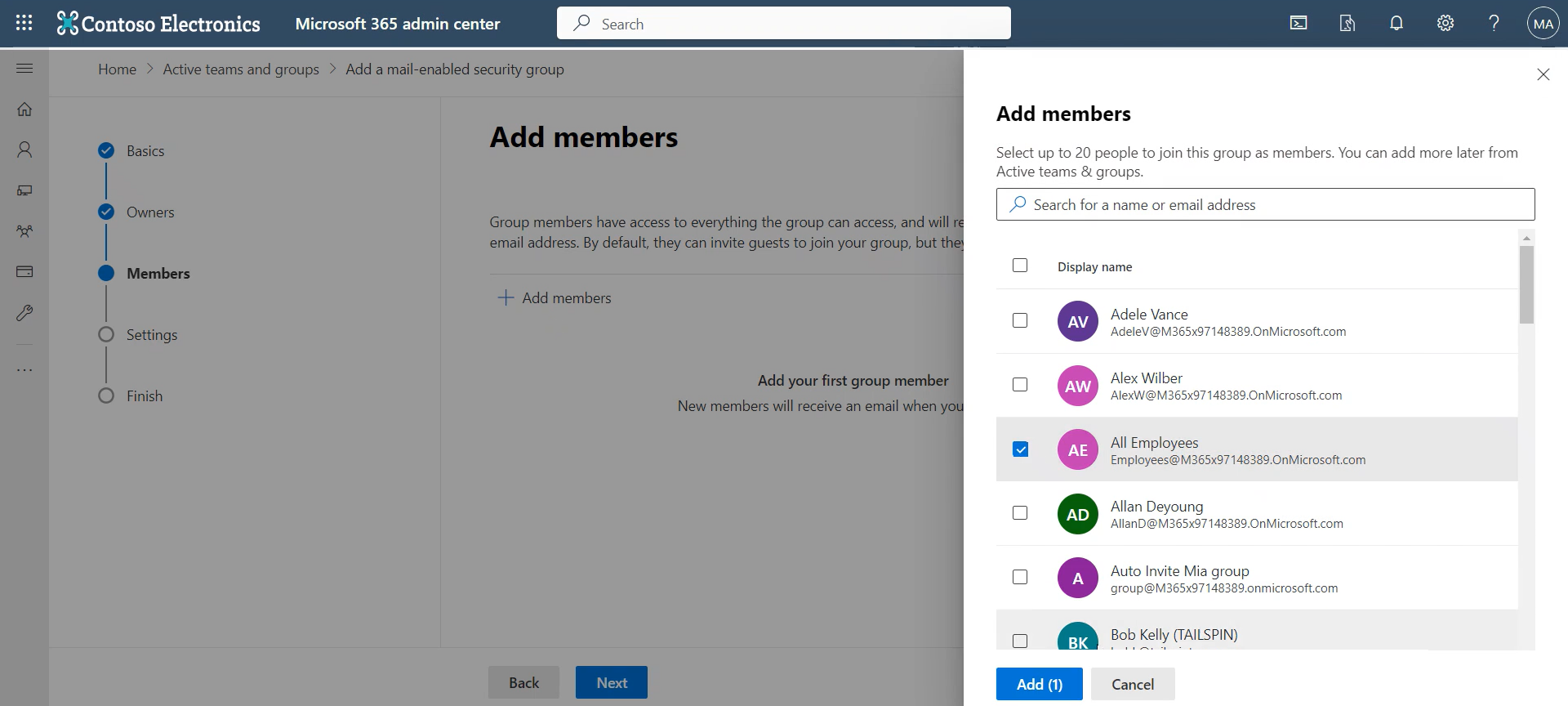The width and height of the screenshot is (1568, 706).
Task: Check the Adele Vance checkbox
Action: 1020,320
